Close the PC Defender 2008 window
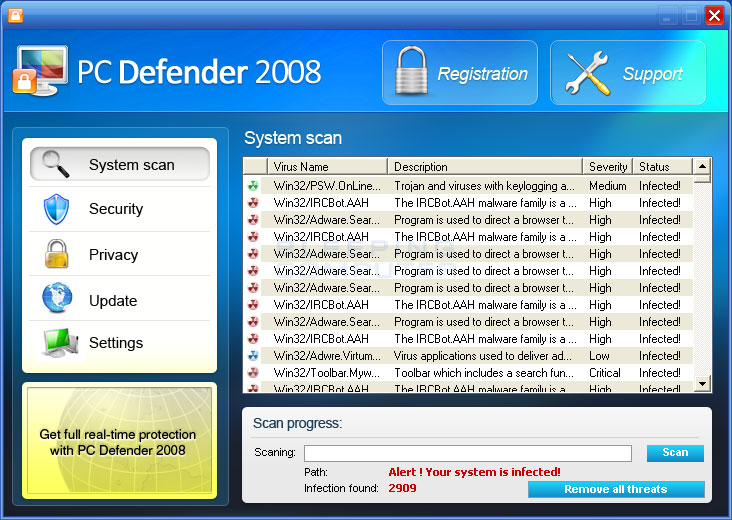 point(714,16)
